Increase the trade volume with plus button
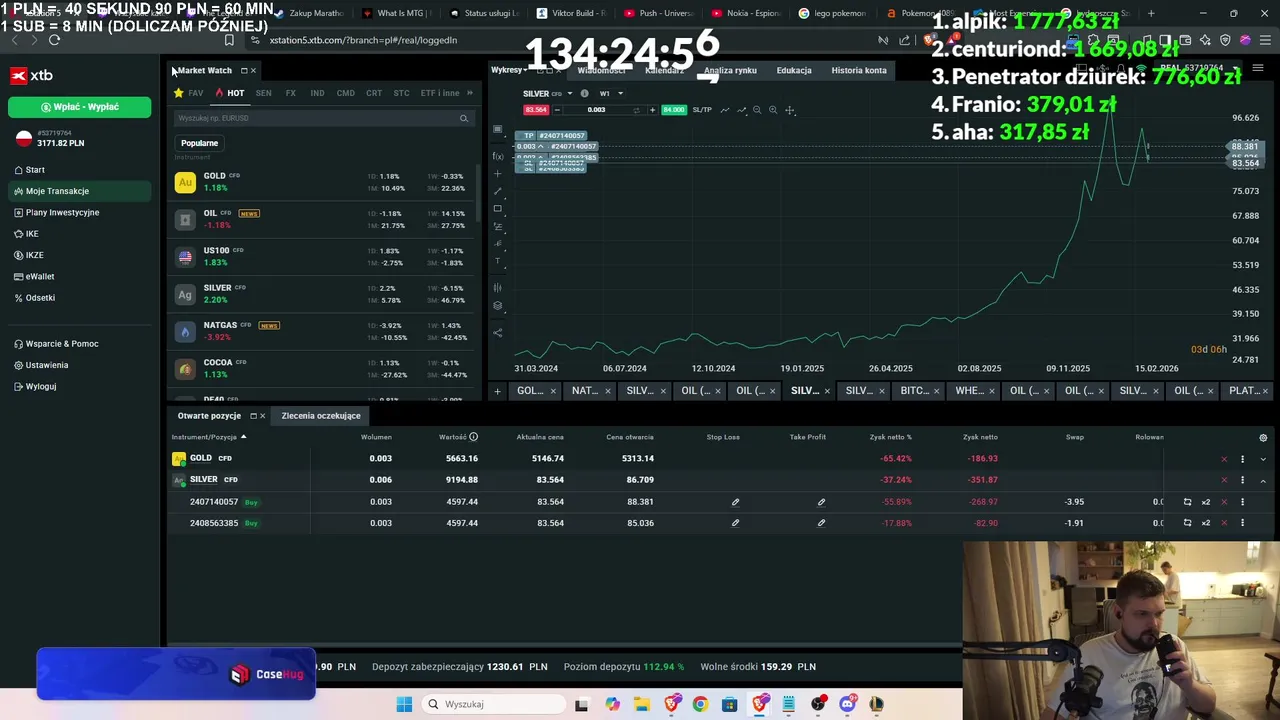Image resolution: width=1280 pixels, height=720 pixels. [652, 110]
